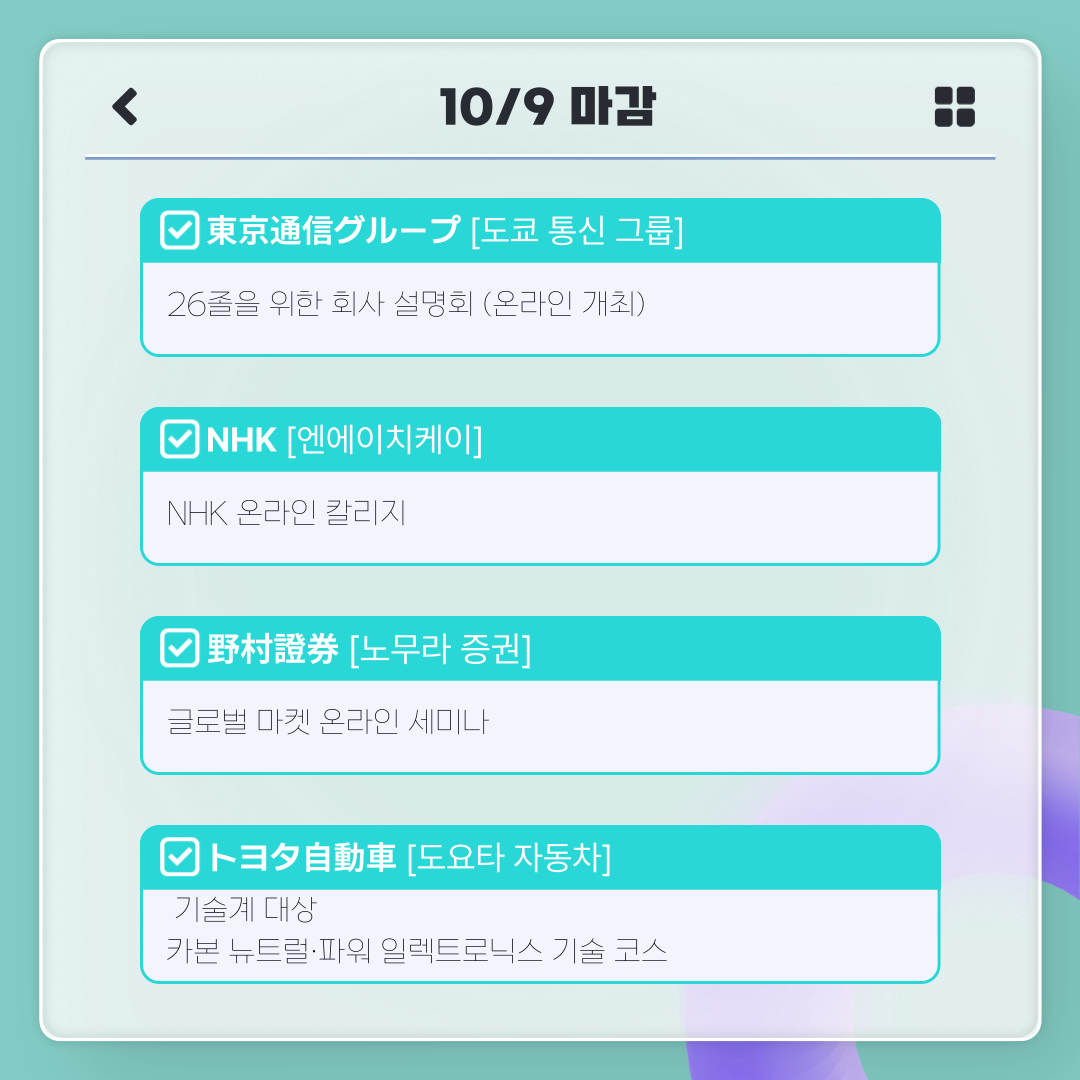Open the NHK 온라인 칼리지 entry
The width and height of the screenshot is (1080, 1080).
287,512
